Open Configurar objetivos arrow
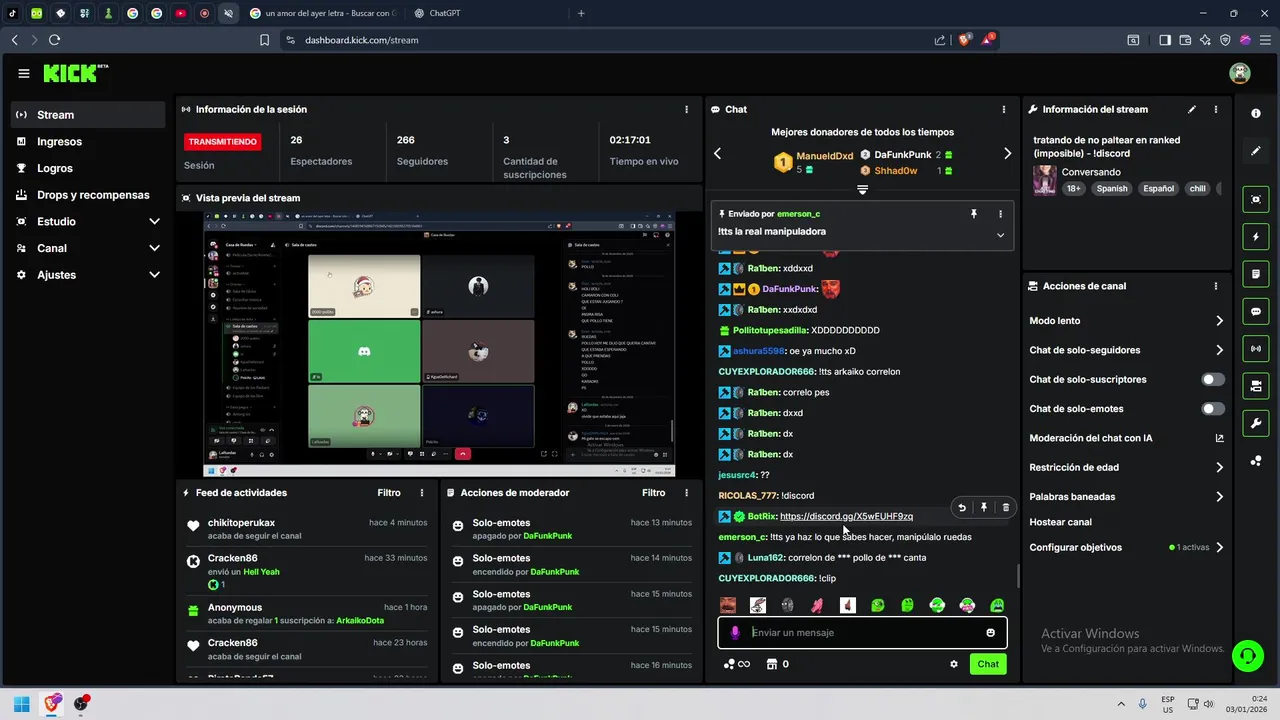 click(x=1219, y=548)
